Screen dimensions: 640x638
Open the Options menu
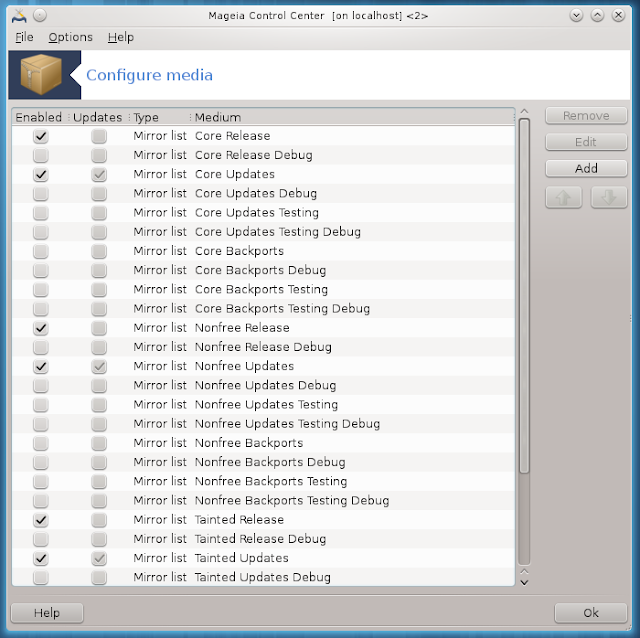tap(71, 37)
